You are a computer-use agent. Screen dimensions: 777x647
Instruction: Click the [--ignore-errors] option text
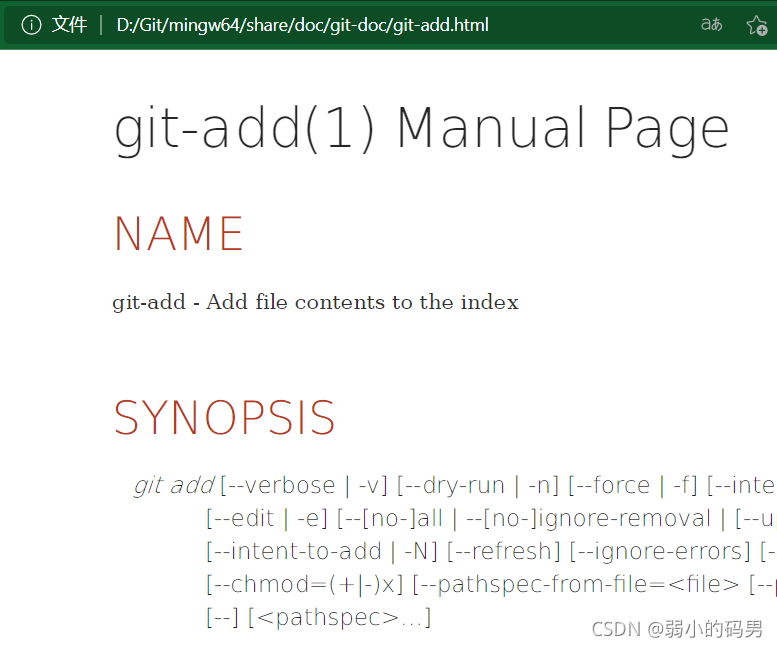661,551
